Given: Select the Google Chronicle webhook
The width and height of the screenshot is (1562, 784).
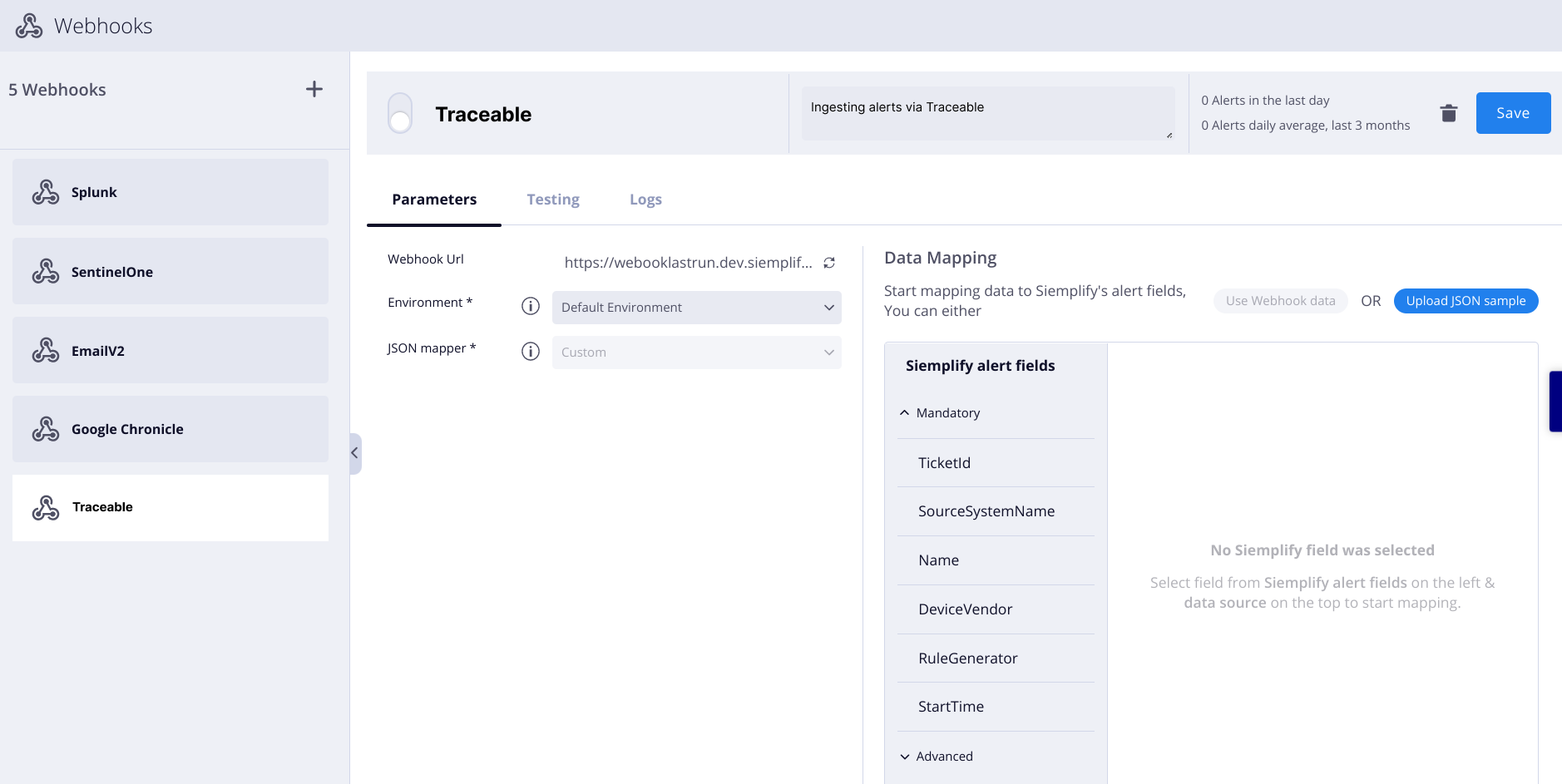Looking at the screenshot, I should pyautogui.click(x=171, y=429).
